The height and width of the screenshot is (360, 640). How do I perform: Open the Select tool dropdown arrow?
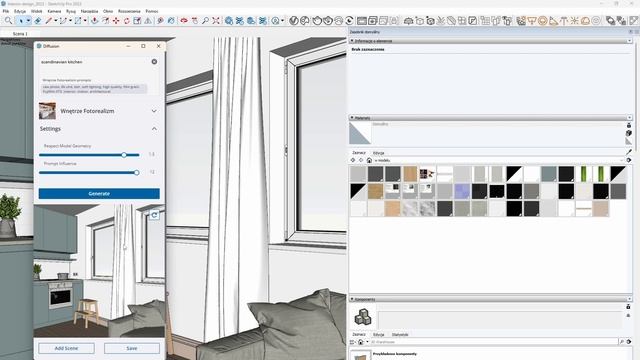pyautogui.click(x=28, y=20)
